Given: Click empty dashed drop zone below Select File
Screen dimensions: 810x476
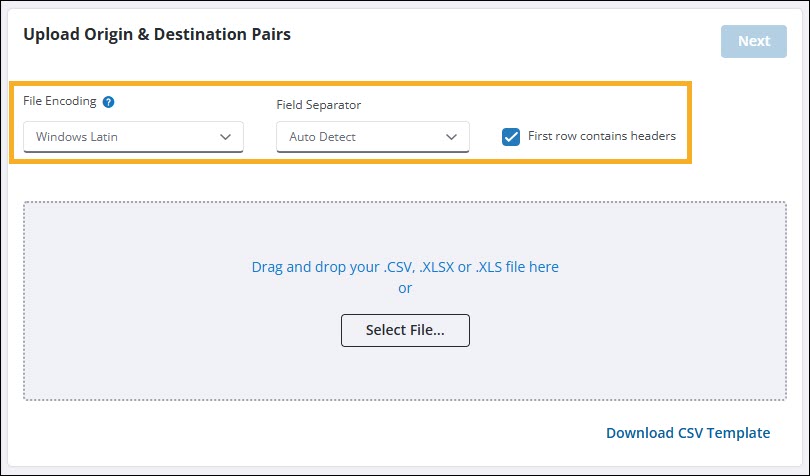Looking at the screenshot, I should coord(405,375).
